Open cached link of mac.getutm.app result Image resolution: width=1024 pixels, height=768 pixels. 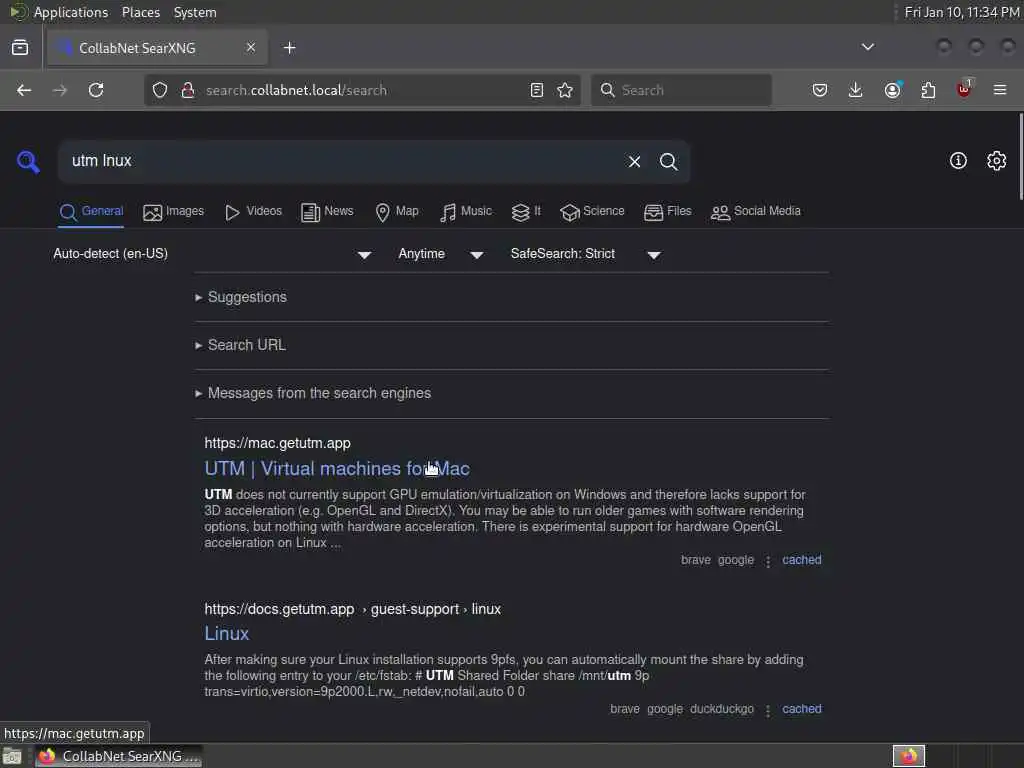point(802,560)
